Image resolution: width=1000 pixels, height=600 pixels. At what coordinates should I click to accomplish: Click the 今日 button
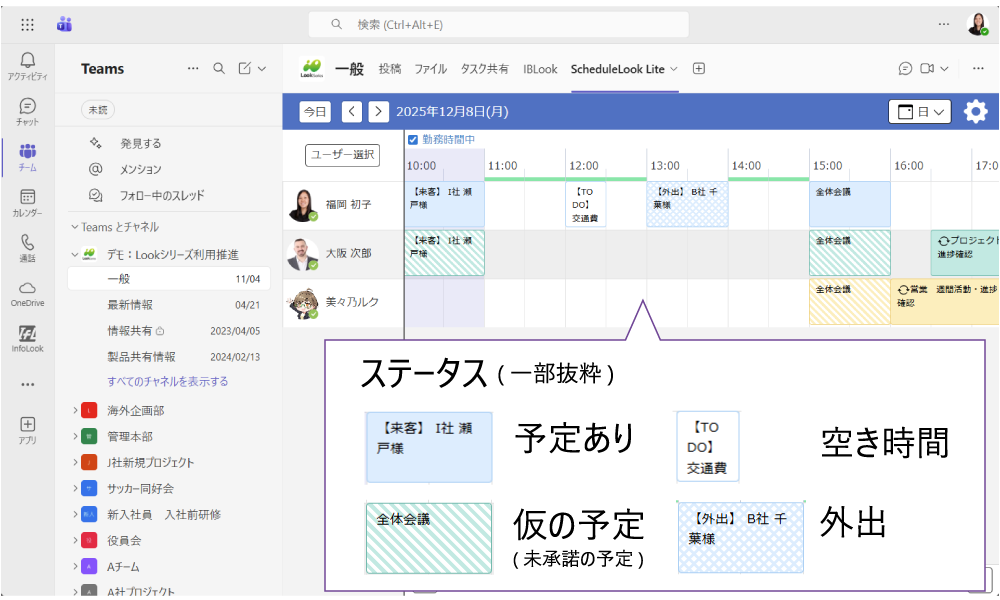(315, 112)
